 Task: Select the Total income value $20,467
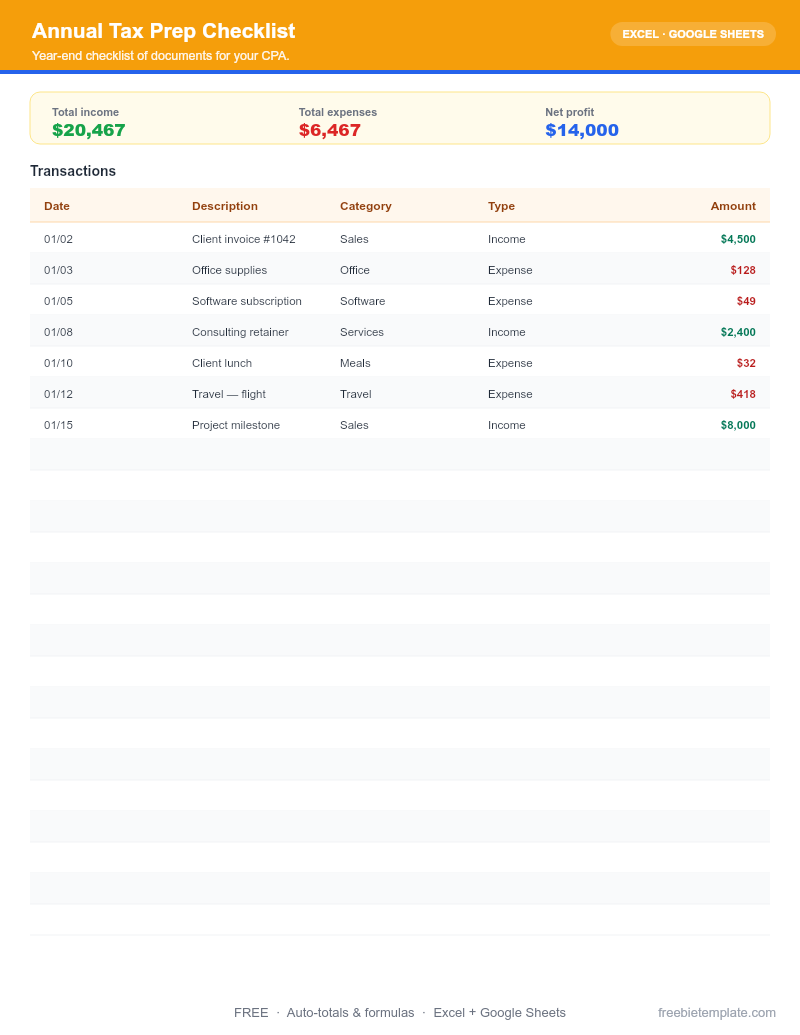[88, 130]
